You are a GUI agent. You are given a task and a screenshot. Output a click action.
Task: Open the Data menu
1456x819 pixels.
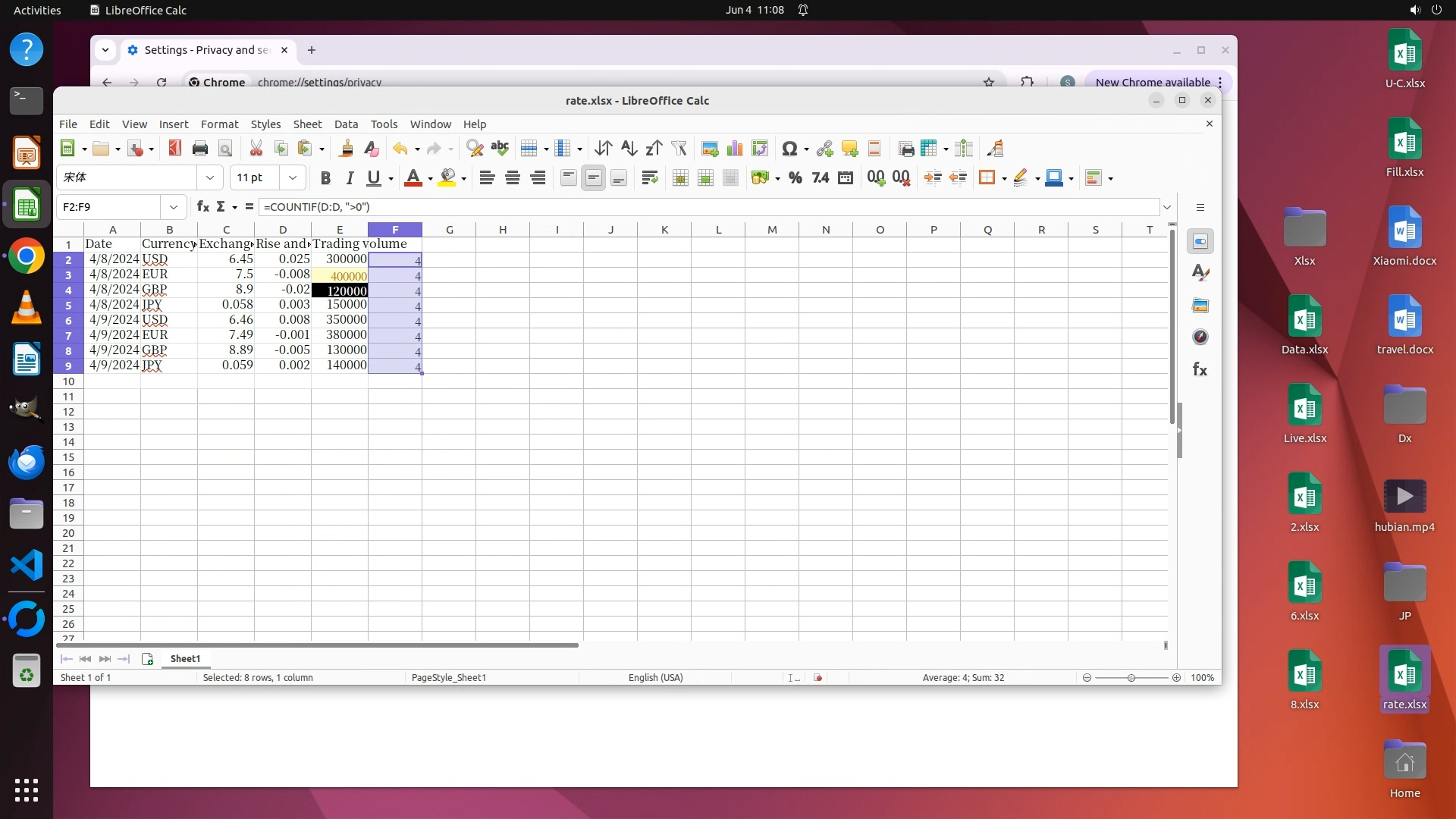coord(346,124)
